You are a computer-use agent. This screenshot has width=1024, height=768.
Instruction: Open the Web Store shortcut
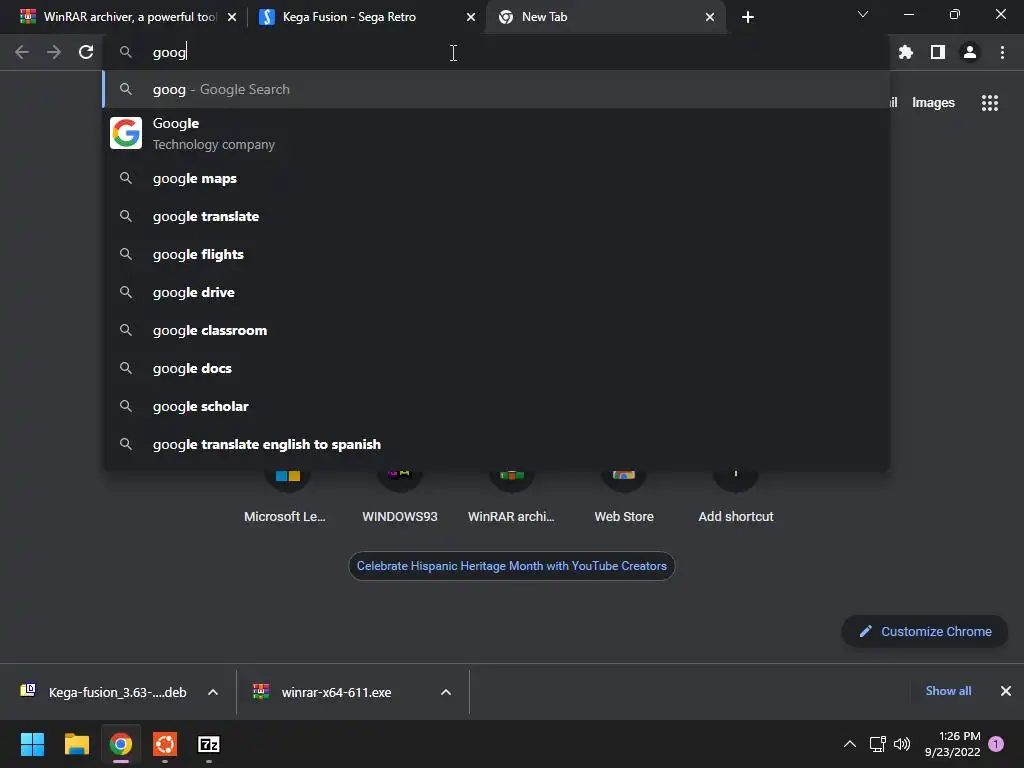624,498
